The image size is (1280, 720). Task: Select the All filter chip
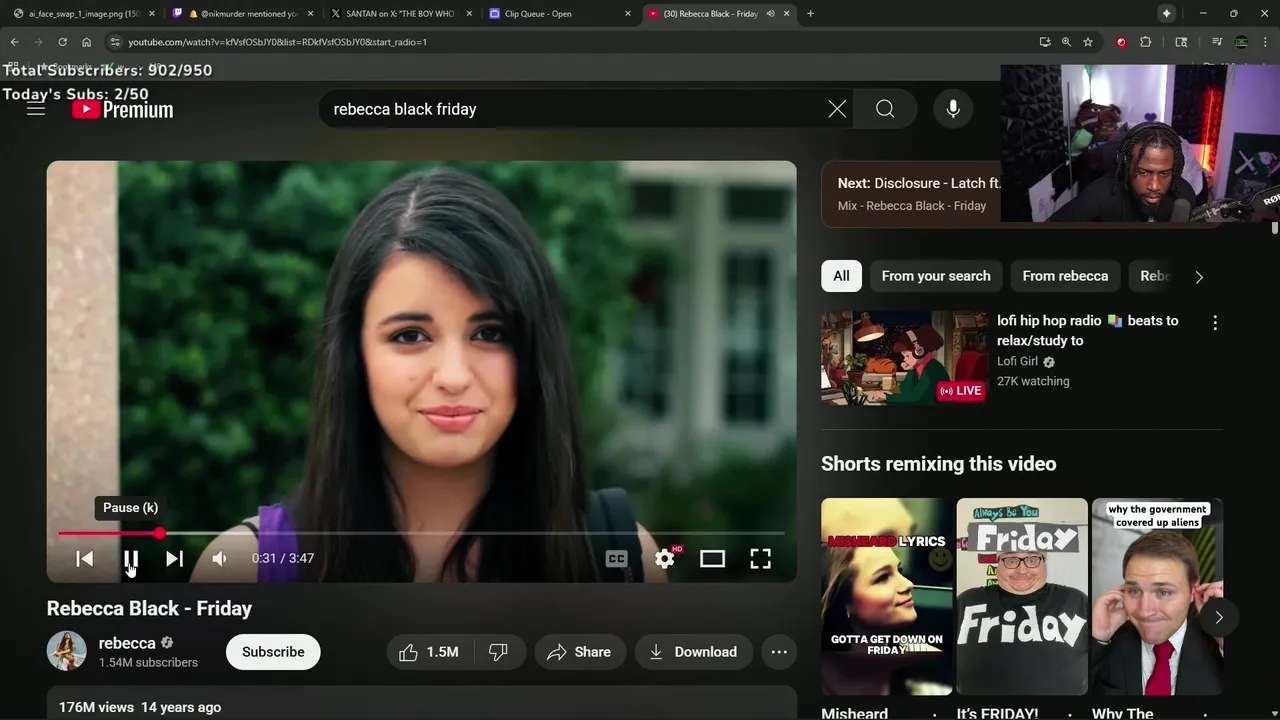[841, 276]
